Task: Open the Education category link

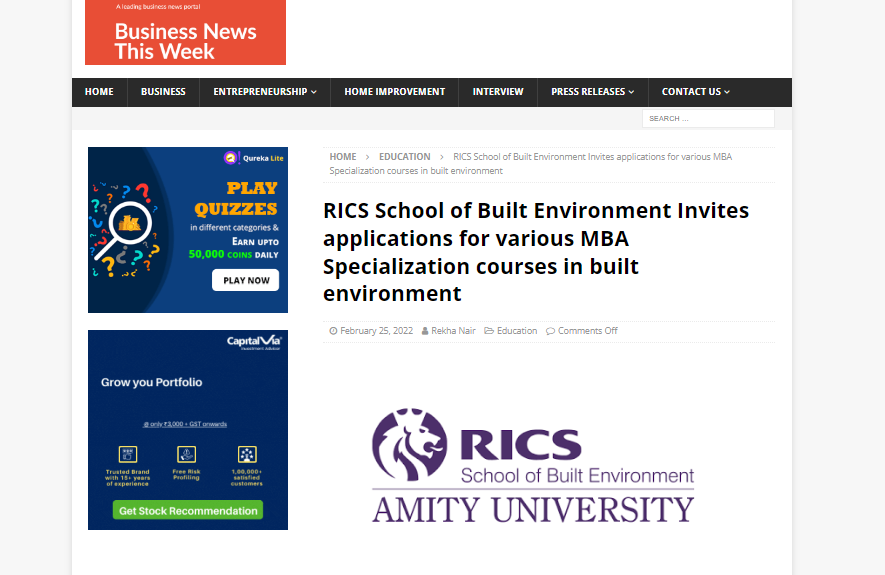Action: click(517, 331)
